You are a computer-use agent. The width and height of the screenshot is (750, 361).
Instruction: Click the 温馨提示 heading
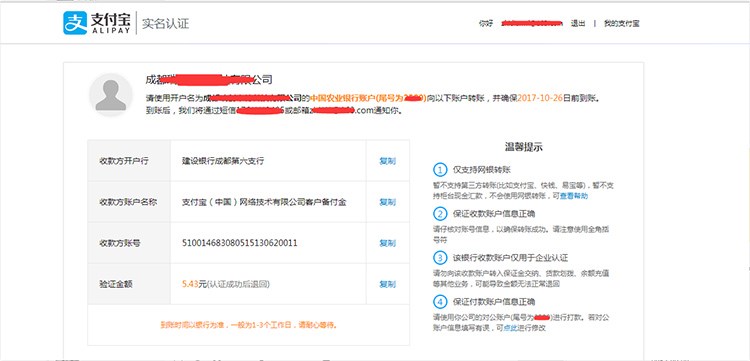[524, 147]
